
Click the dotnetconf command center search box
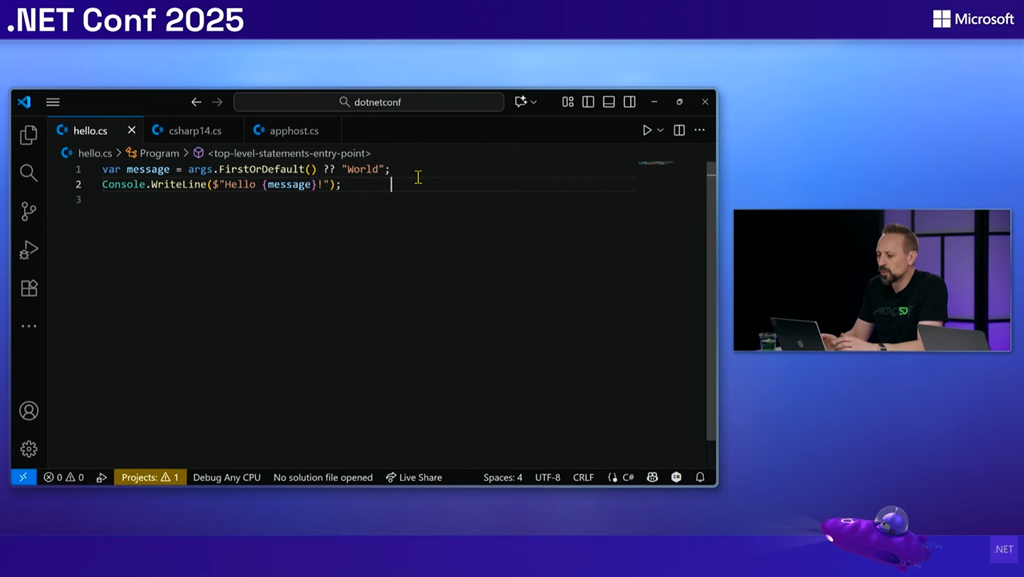click(x=369, y=102)
